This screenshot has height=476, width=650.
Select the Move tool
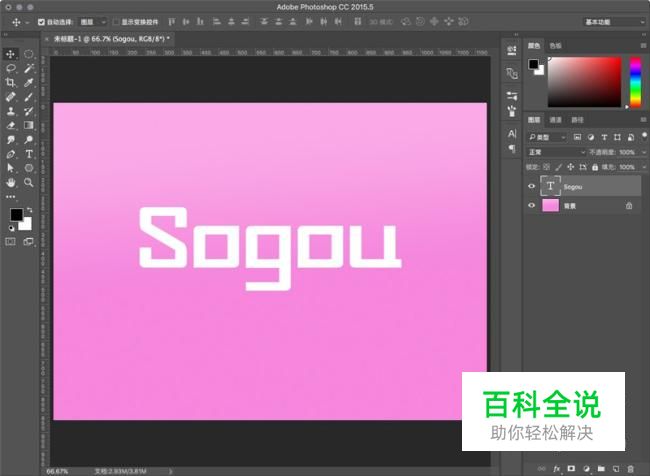[x=10, y=54]
